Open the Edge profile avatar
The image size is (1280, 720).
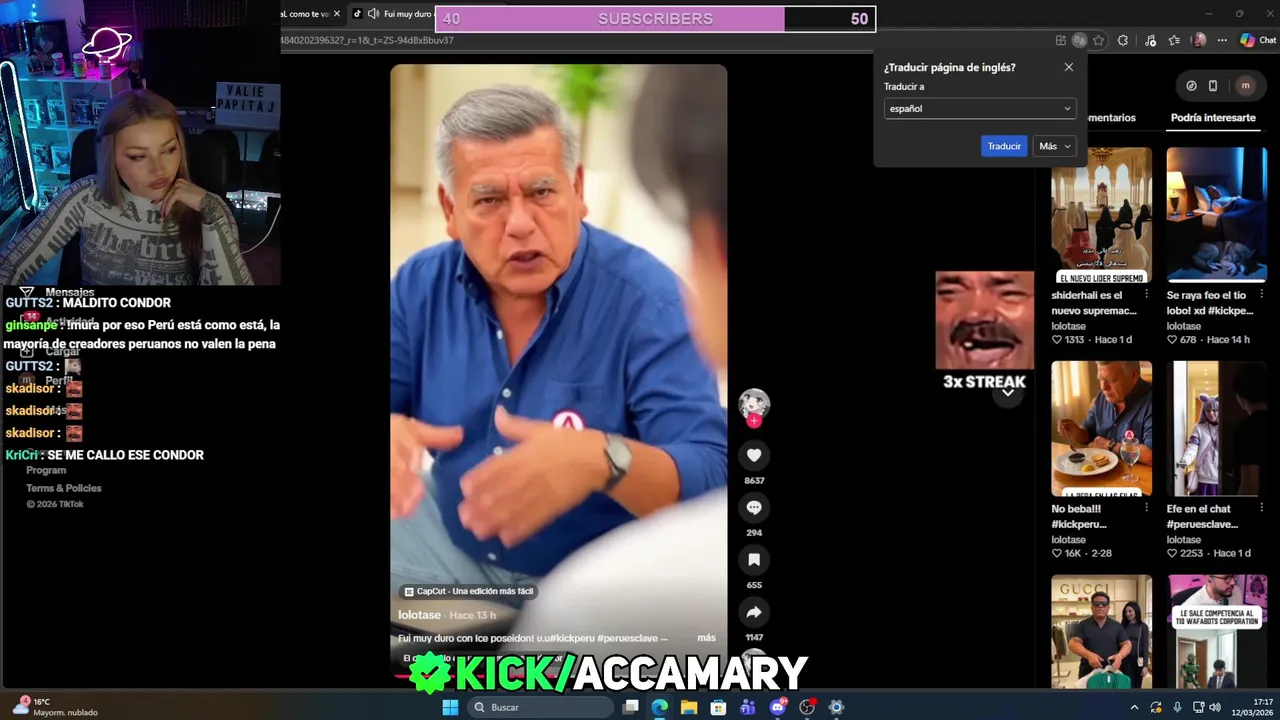(x=1199, y=41)
